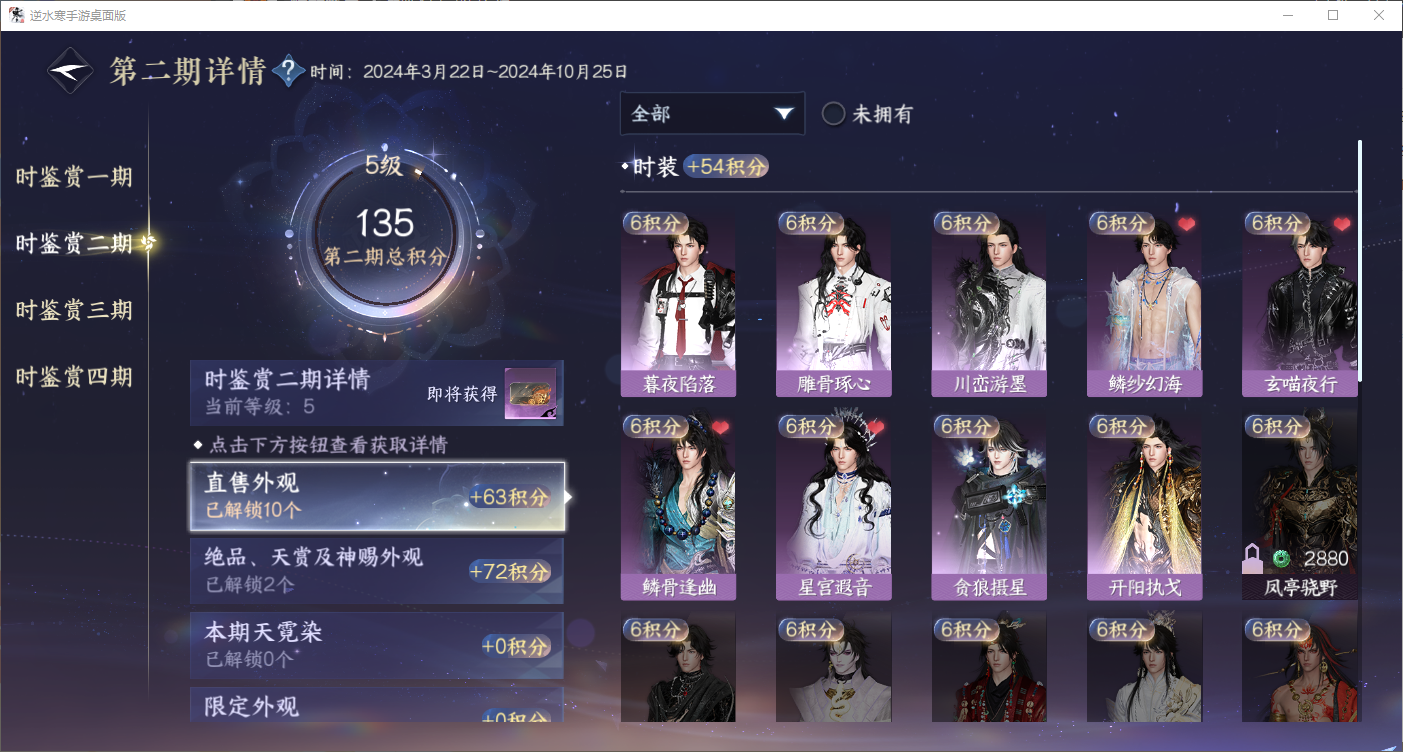Toggle the 未拥有 radio filter

[834, 114]
